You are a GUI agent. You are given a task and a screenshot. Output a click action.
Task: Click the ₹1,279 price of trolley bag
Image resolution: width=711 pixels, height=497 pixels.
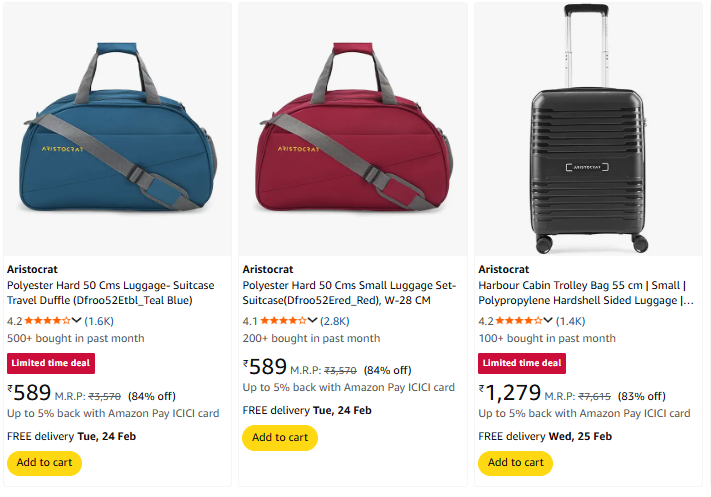click(510, 392)
